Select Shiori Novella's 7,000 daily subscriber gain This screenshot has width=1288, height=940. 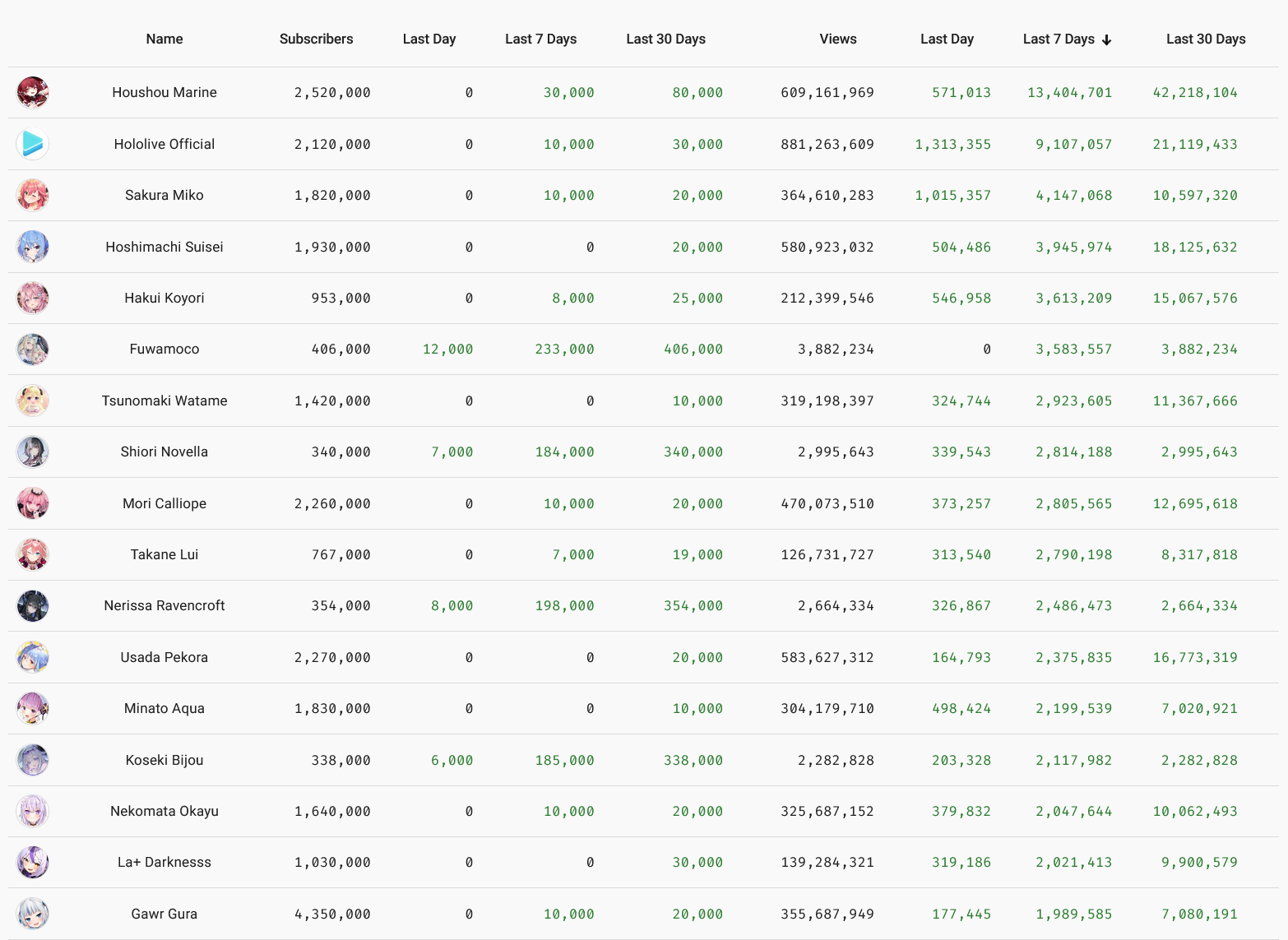pyautogui.click(x=452, y=451)
